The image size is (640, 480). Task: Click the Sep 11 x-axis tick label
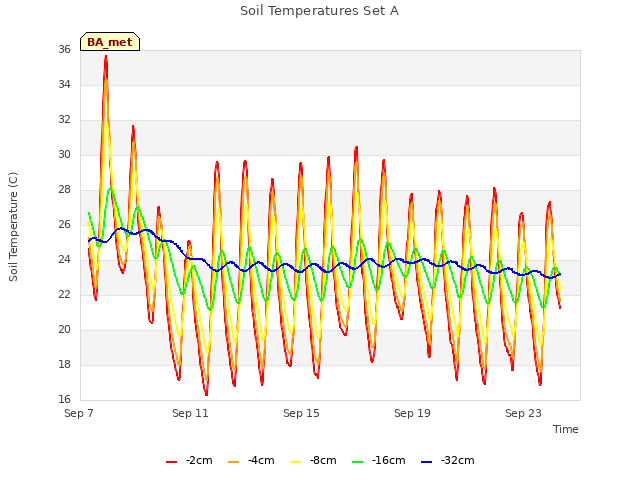(x=190, y=413)
